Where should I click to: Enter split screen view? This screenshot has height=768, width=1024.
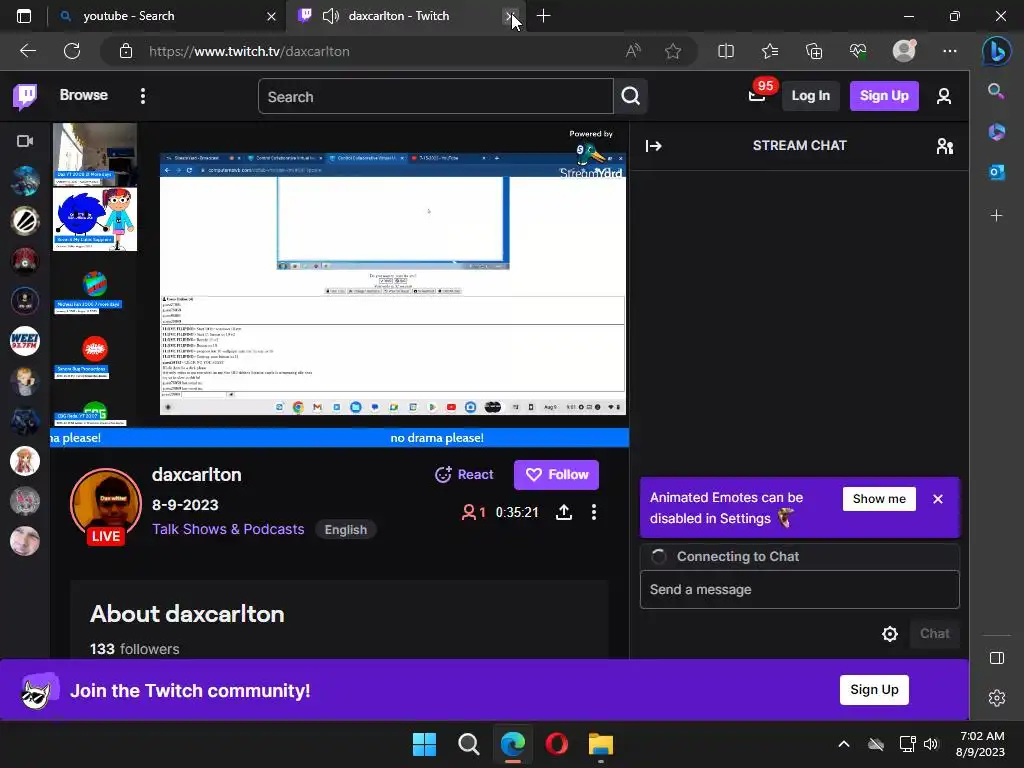coord(726,51)
